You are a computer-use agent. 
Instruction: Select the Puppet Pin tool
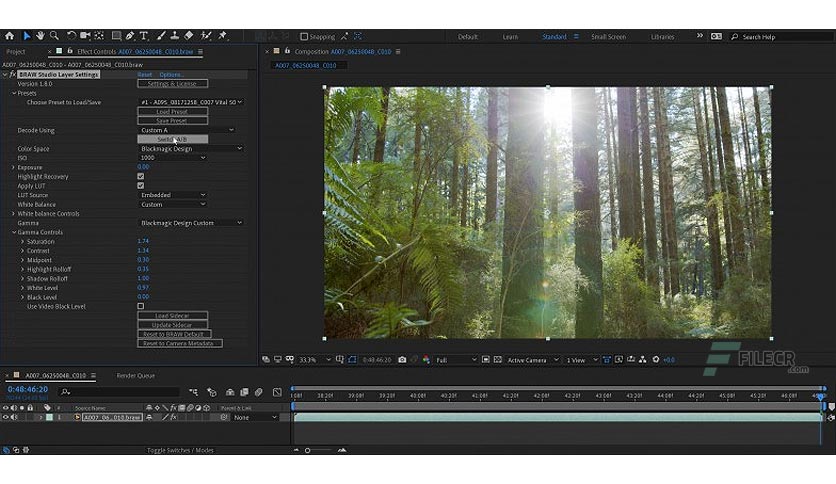click(x=222, y=36)
